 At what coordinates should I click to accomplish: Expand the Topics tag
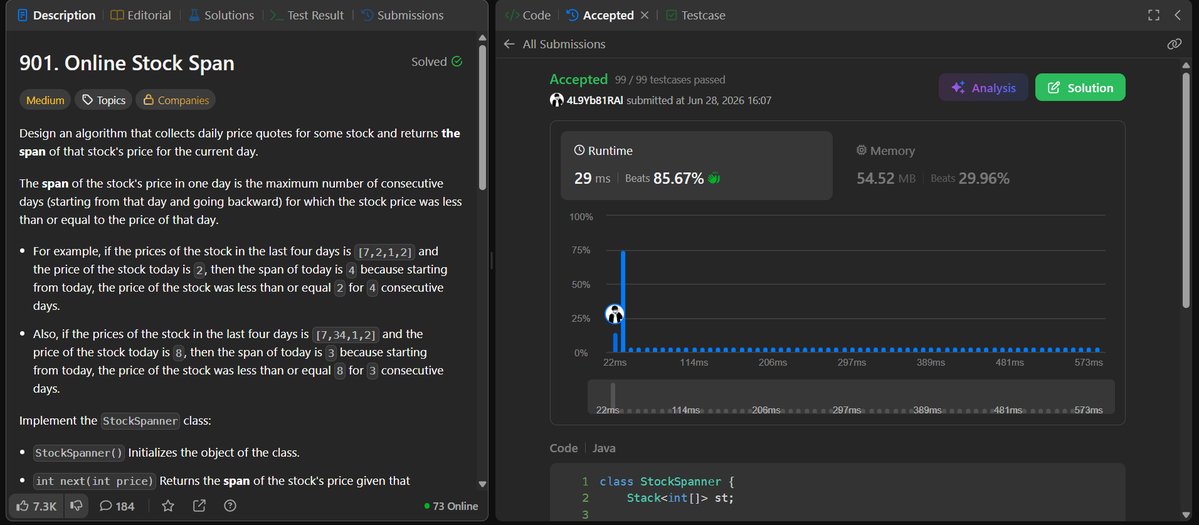tap(103, 100)
